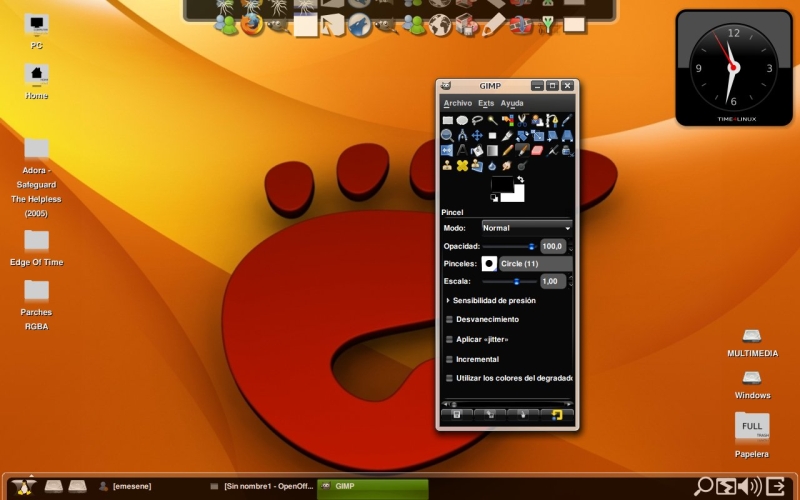Select the Heal bandage tool

(462, 166)
